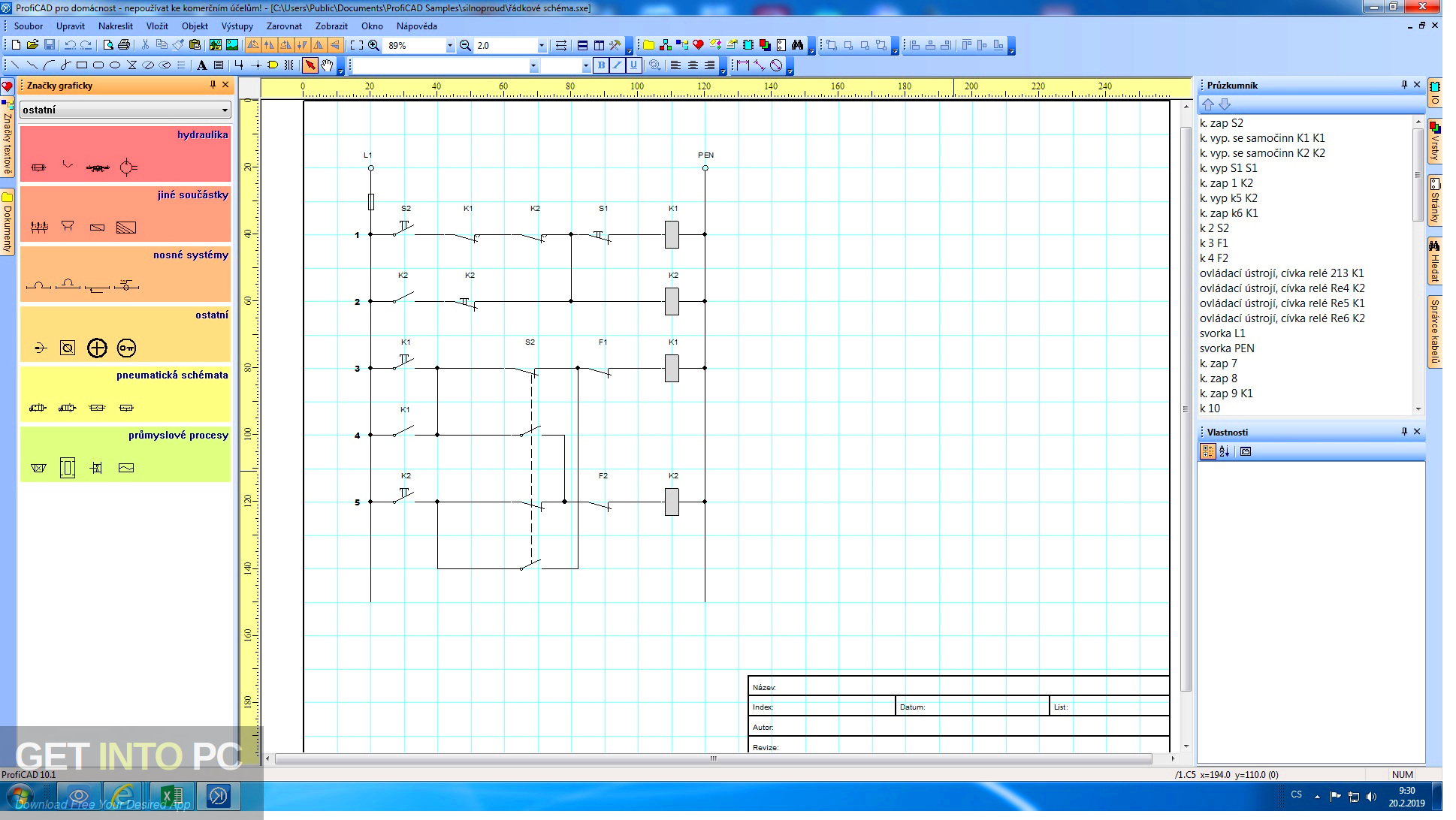The height and width of the screenshot is (820, 1456).
Task: Open a file with the folder icon
Action: pos(32,45)
